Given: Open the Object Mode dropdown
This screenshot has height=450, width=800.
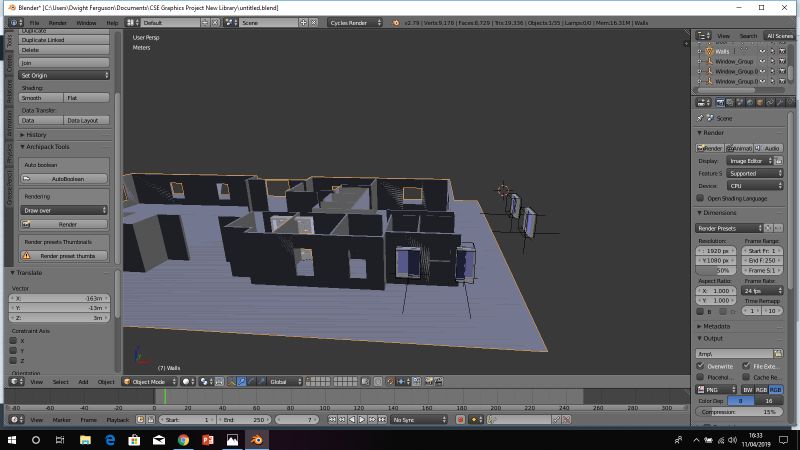Looking at the screenshot, I should [150, 381].
